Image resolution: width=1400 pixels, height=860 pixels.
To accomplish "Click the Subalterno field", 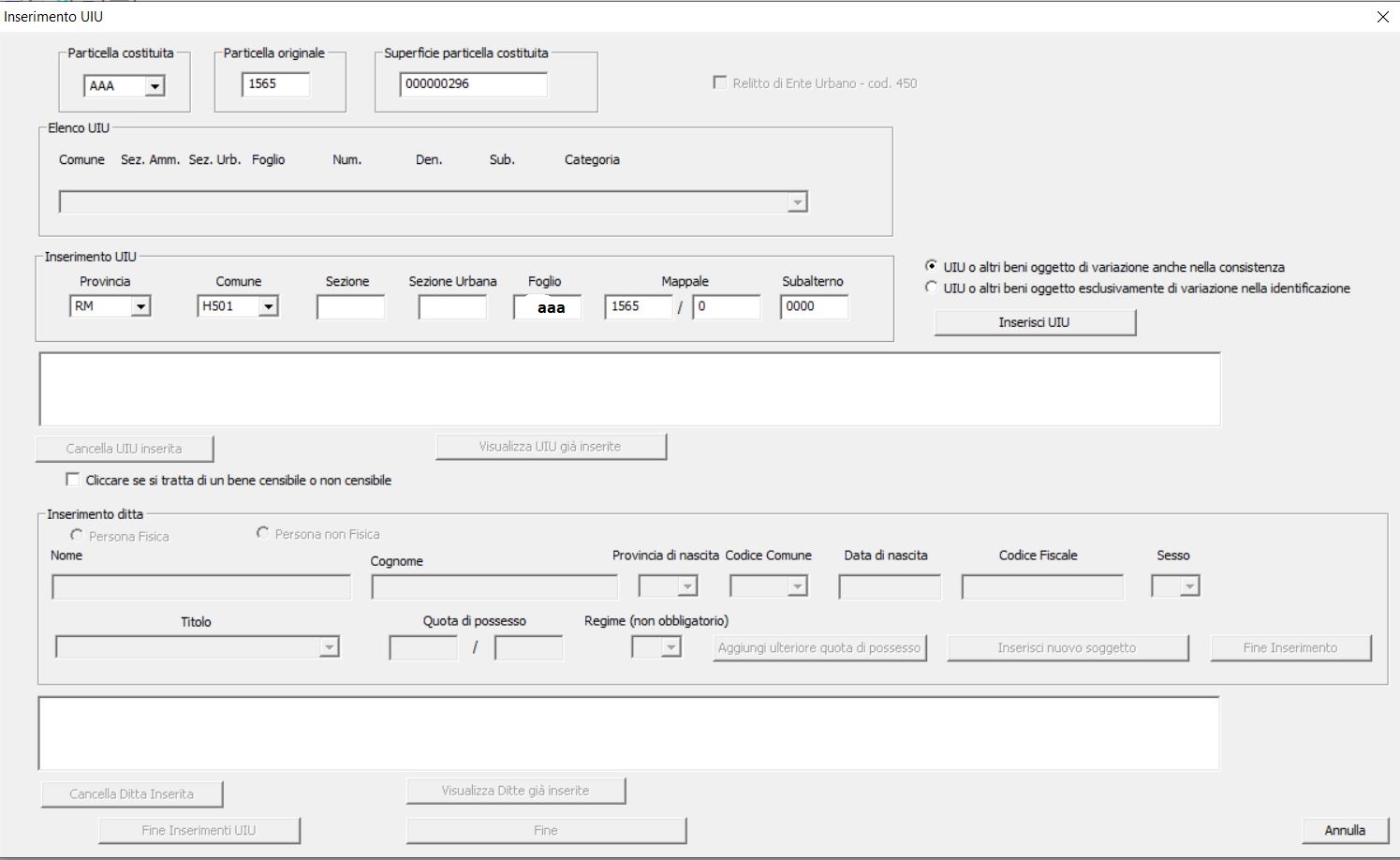I will pyautogui.click(x=814, y=307).
